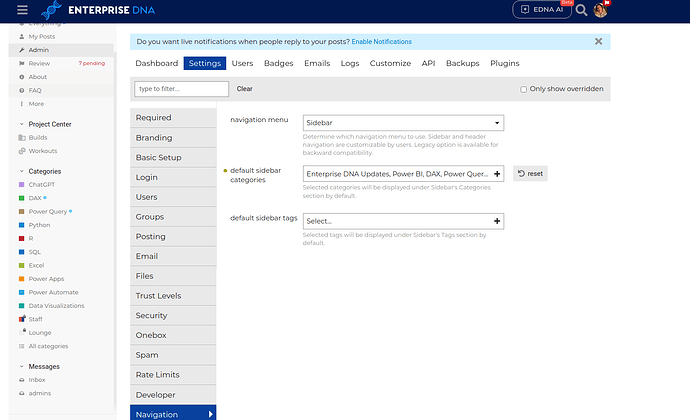
Task: Open the Rate Limits settings category
Action: (173, 375)
